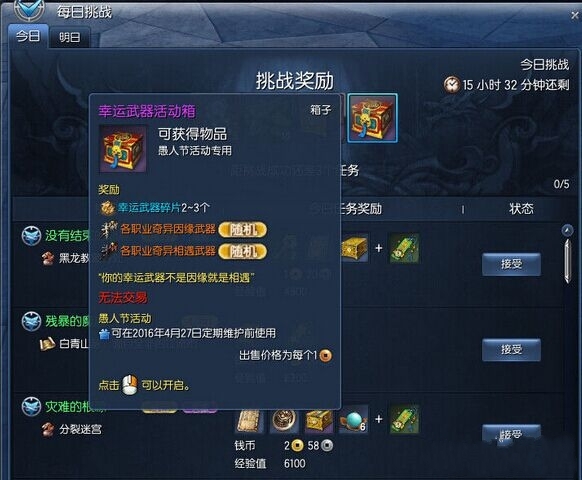Image resolution: width=582 pixels, height=480 pixels.
Task: Click the golden chest reward in first quest row
Action: point(354,248)
